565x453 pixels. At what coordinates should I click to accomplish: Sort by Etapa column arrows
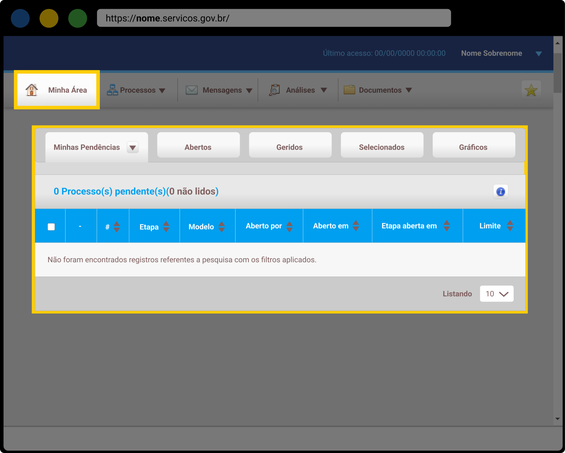[x=166, y=226]
